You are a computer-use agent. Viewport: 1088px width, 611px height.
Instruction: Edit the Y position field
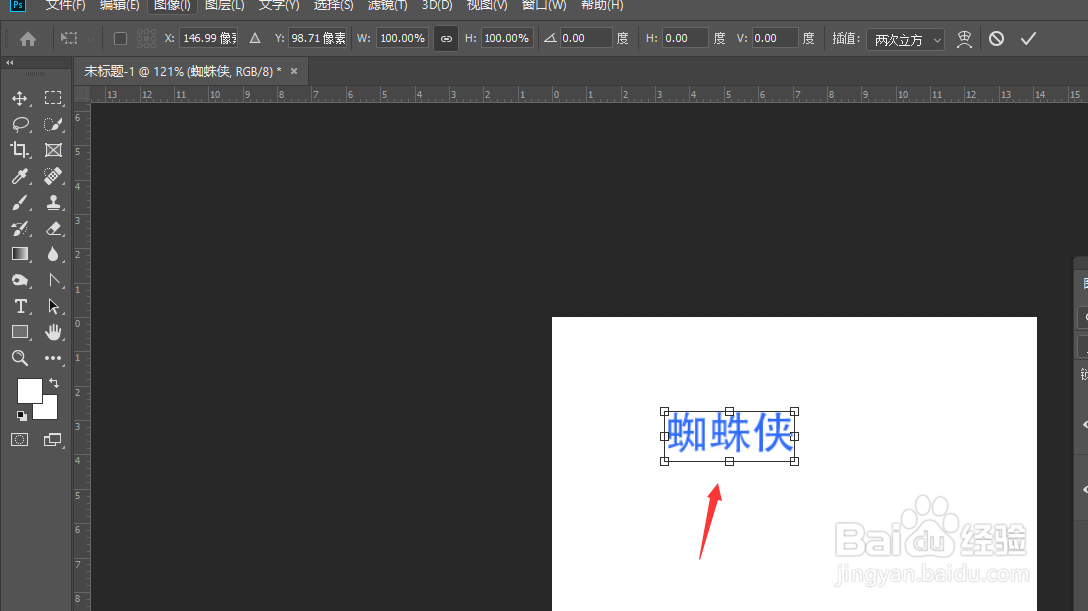click(318, 38)
